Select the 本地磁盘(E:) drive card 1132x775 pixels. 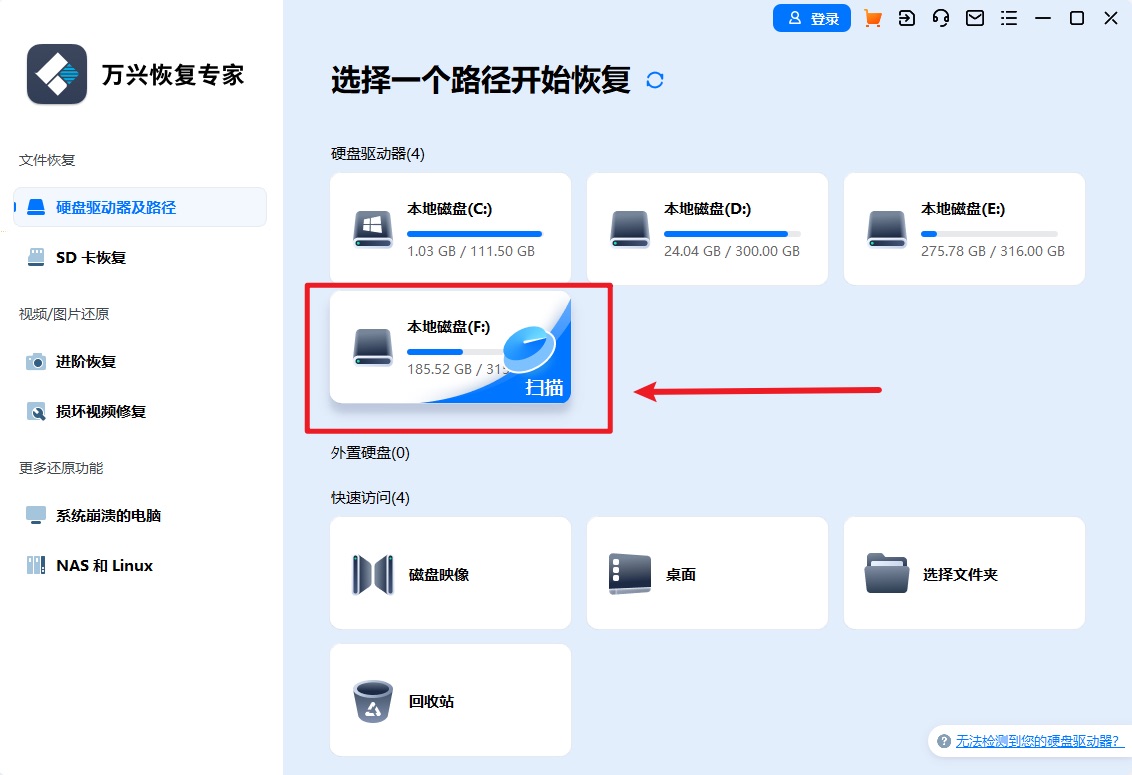[965, 228]
